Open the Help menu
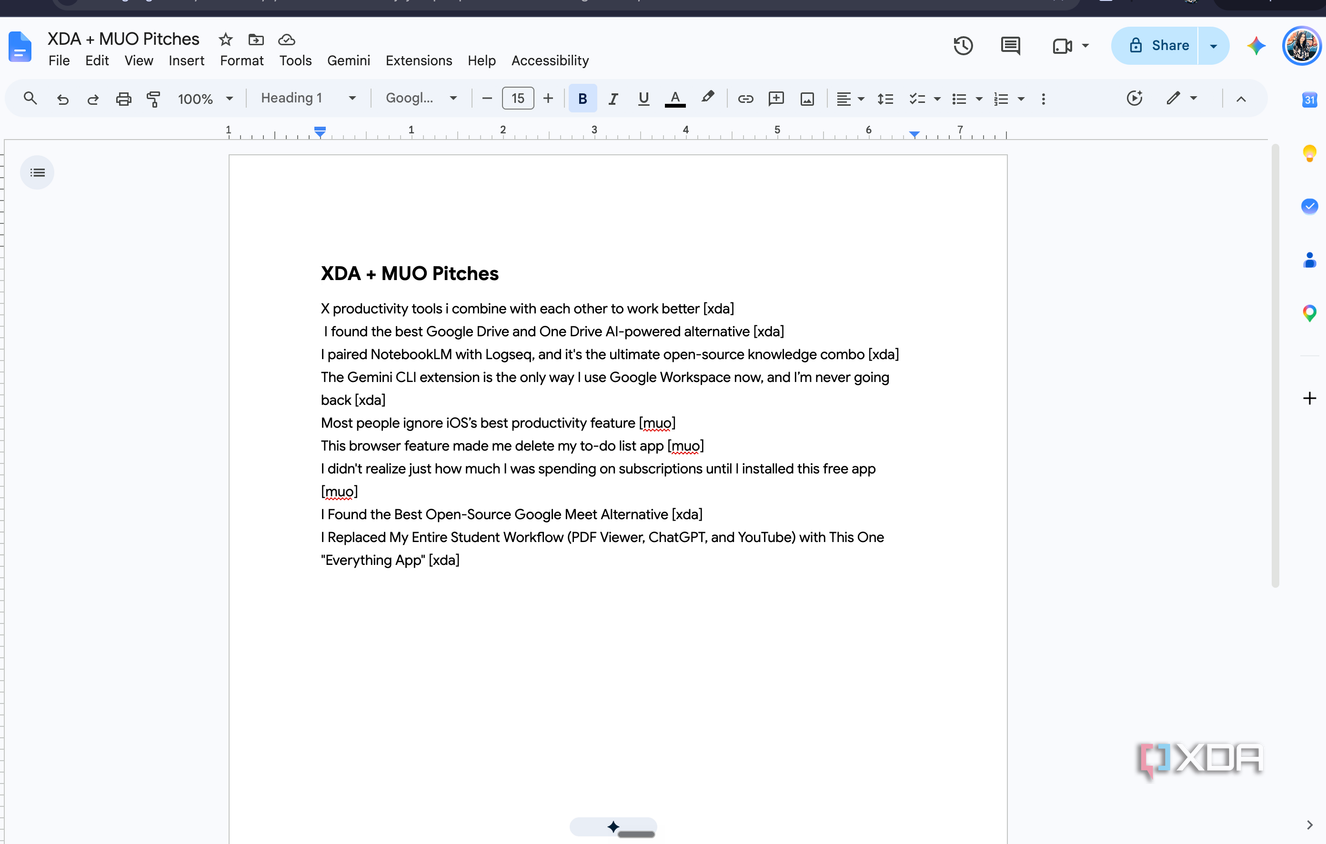The image size is (1326, 844). [x=482, y=61]
